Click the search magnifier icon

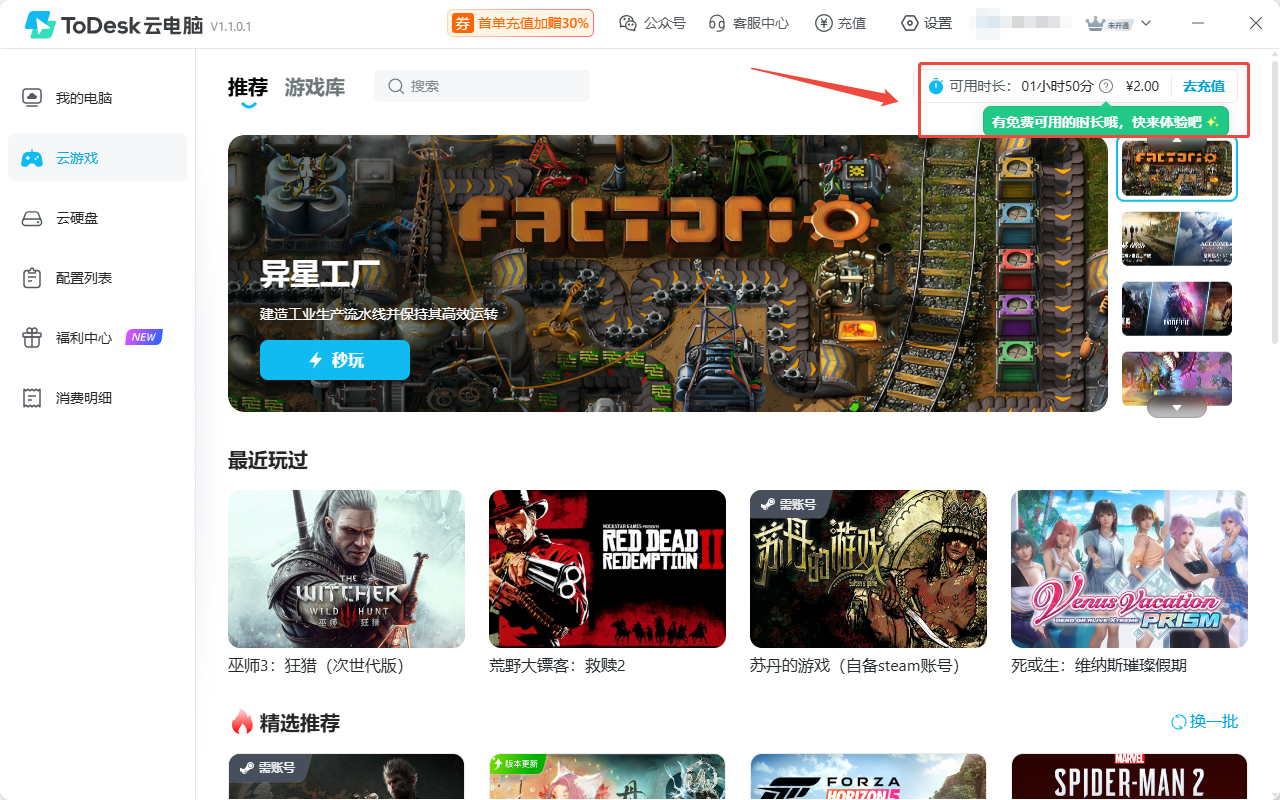point(396,86)
